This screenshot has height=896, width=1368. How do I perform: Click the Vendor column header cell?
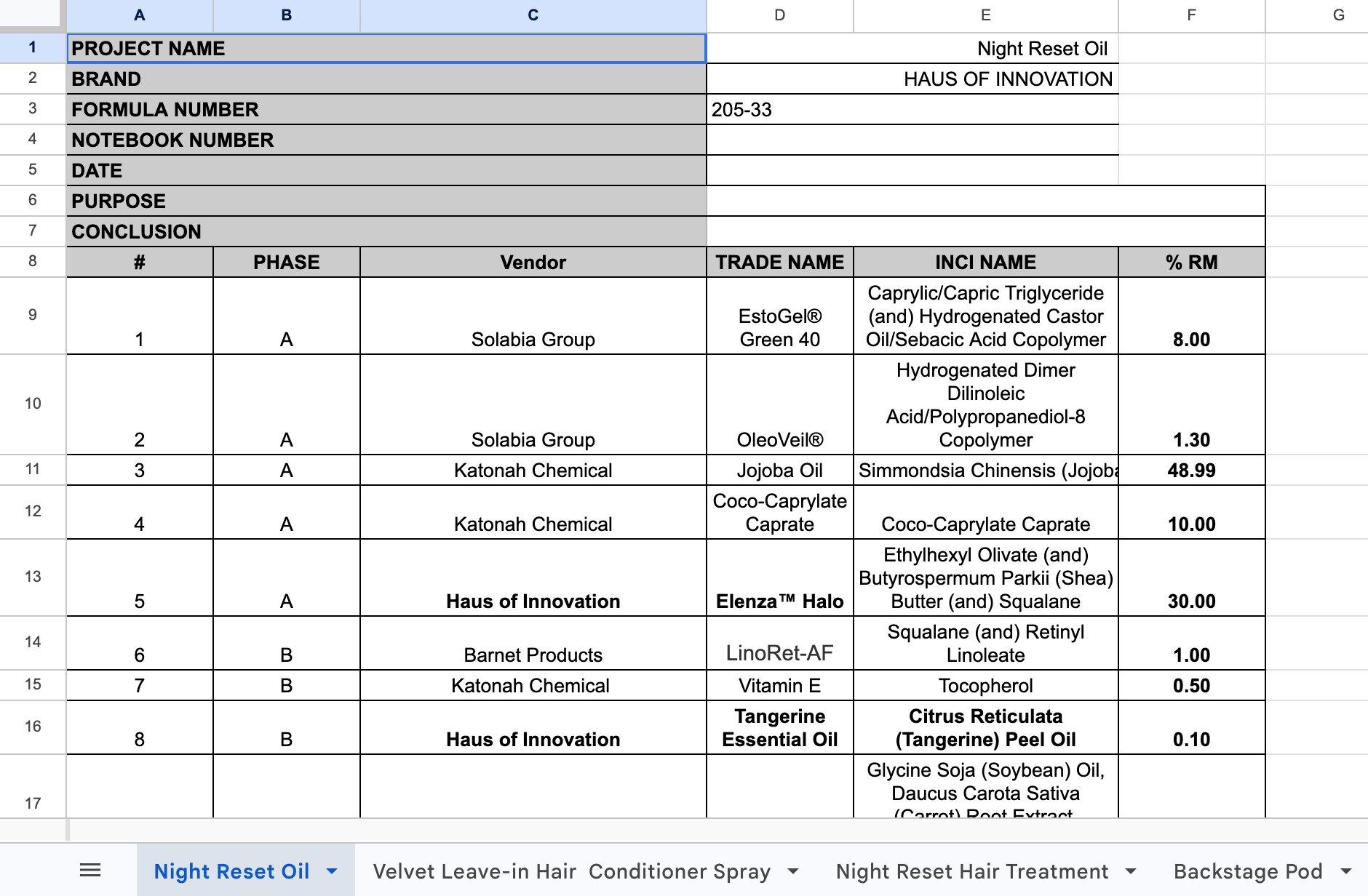click(533, 262)
